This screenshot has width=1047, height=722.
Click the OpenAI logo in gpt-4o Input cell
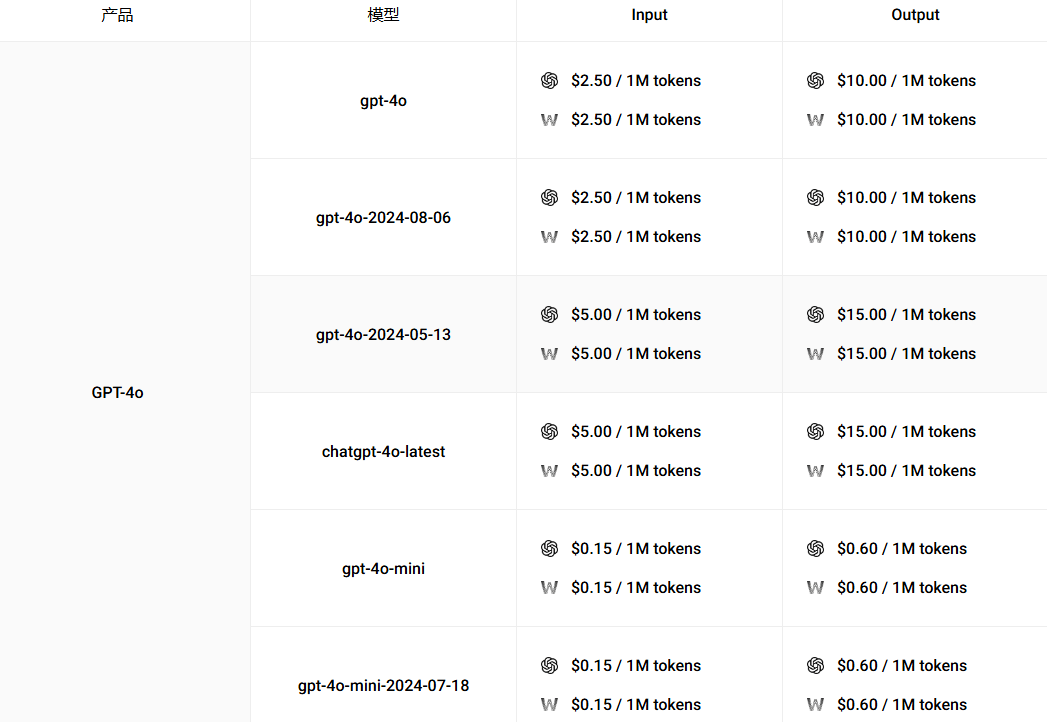click(x=549, y=81)
